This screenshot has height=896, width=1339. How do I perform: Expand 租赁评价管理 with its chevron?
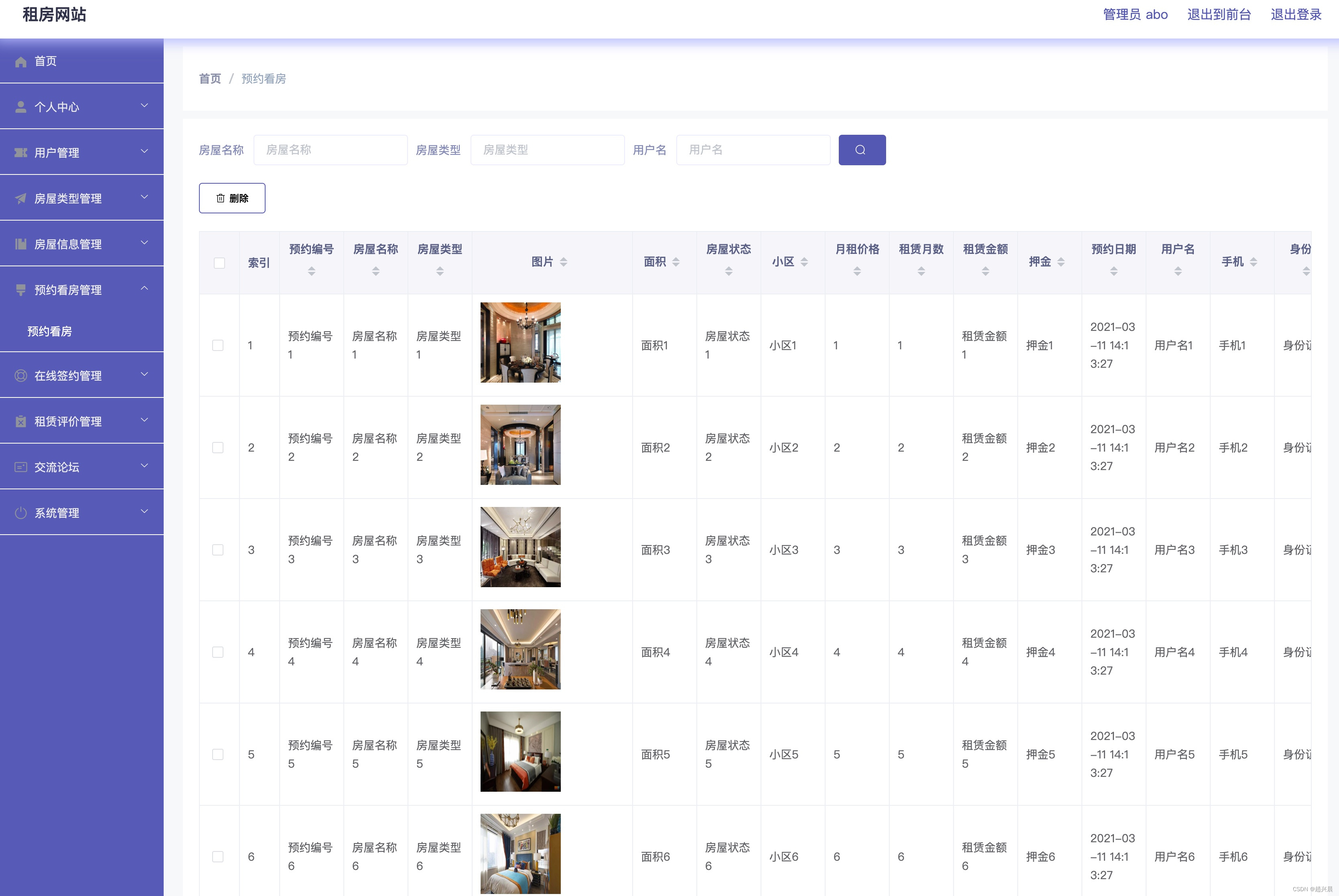pos(144,420)
